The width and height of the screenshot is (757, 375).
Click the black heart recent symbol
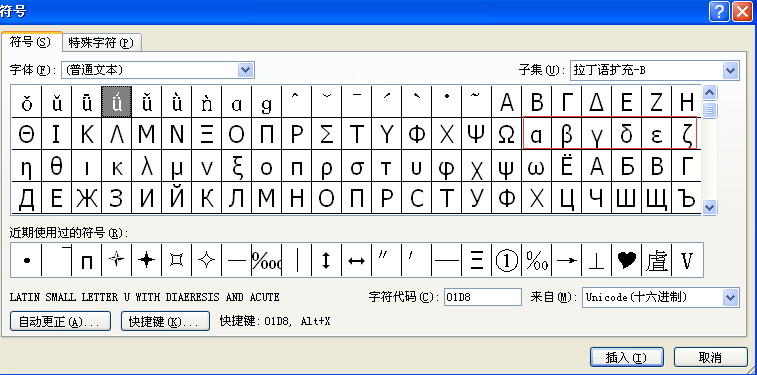tap(627, 260)
